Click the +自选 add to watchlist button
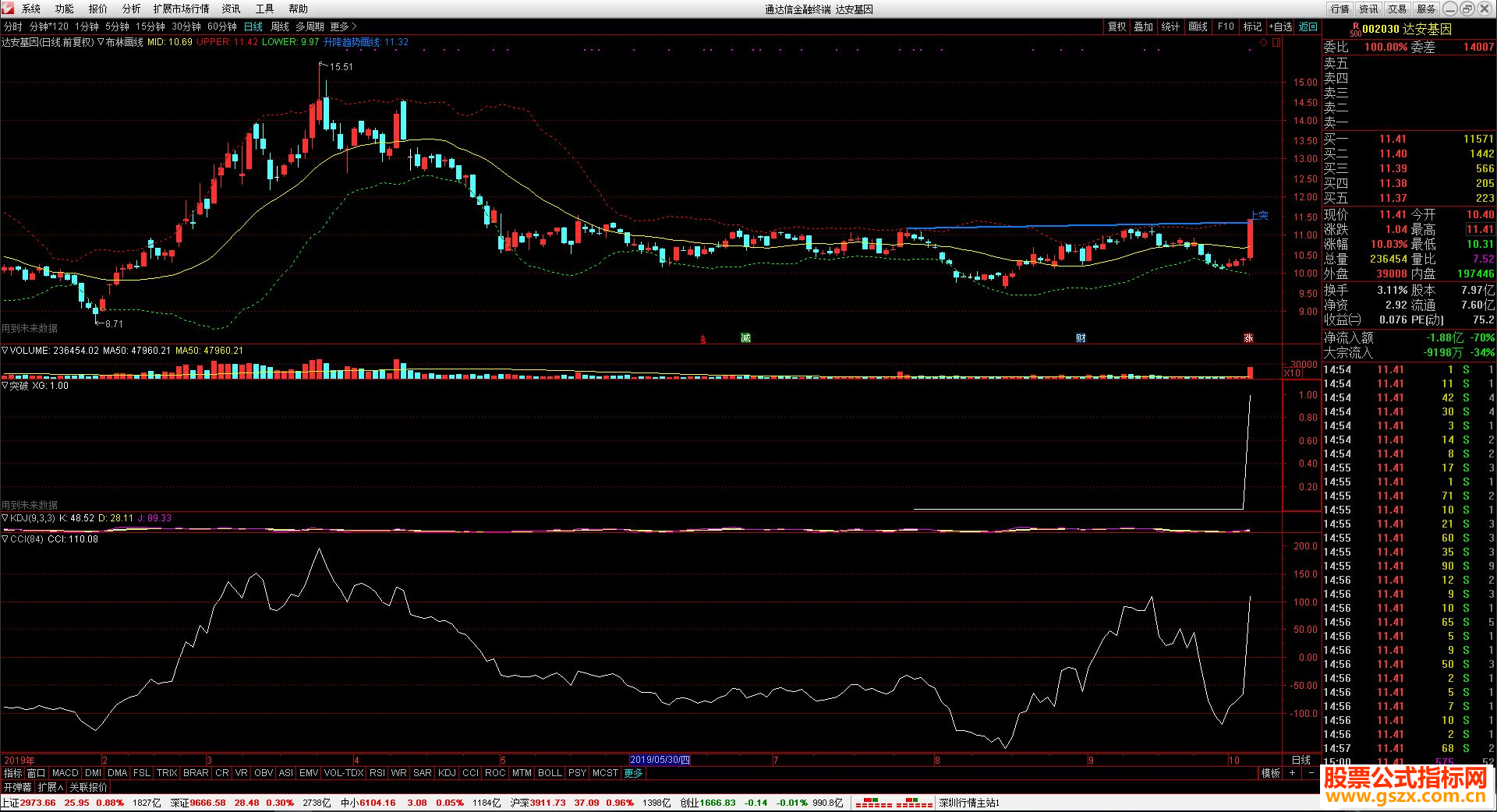The image size is (1497, 812). pos(1280,26)
